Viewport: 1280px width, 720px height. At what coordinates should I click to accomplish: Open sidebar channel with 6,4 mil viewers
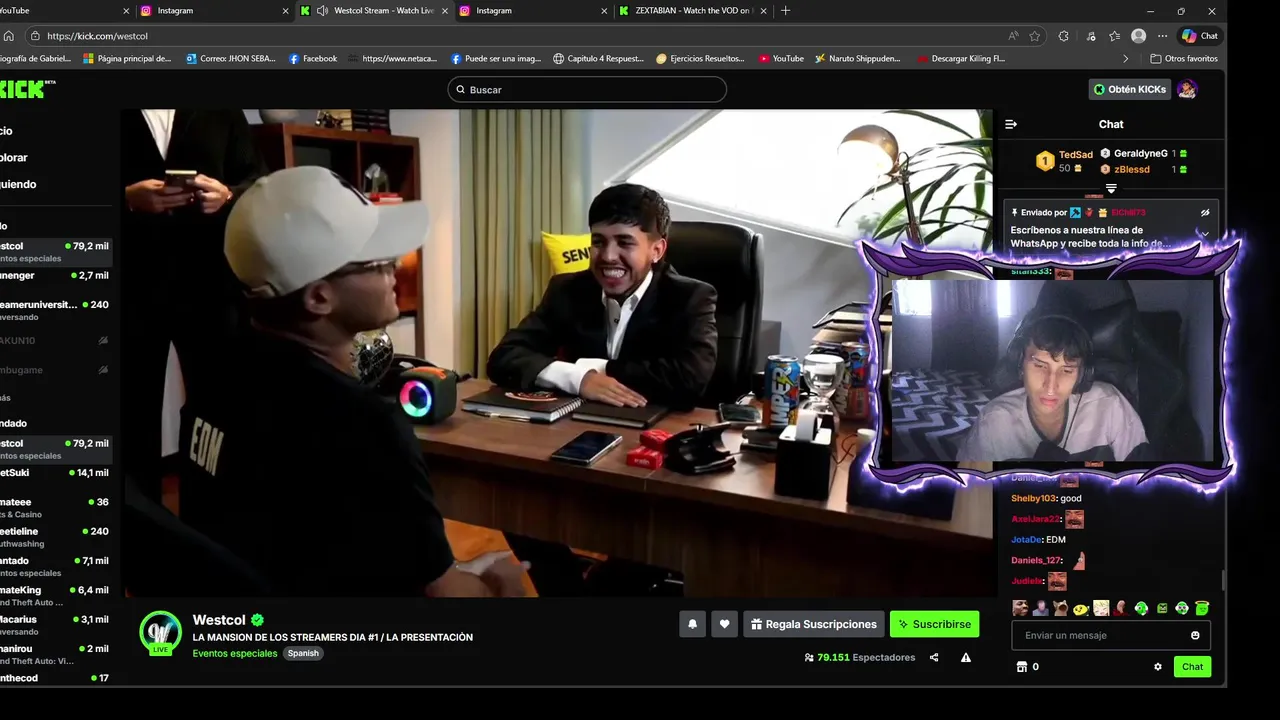[55, 596]
